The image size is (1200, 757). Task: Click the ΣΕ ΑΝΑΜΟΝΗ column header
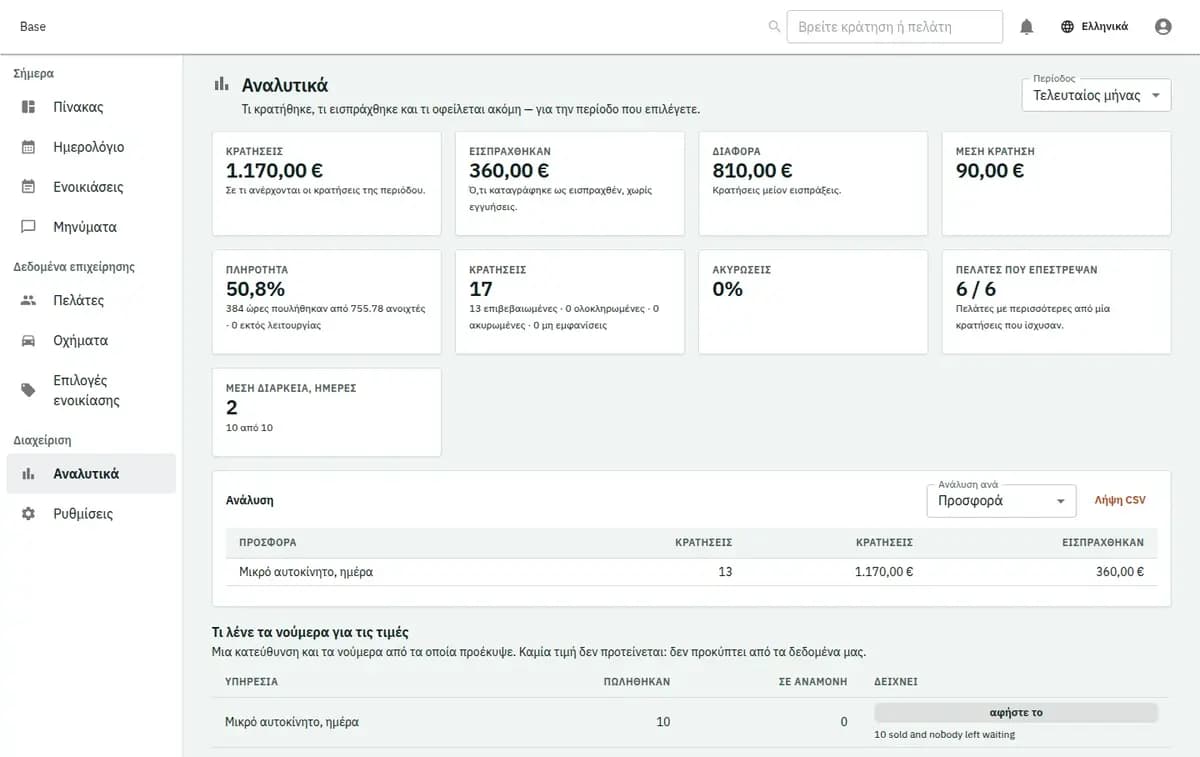(x=813, y=681)
